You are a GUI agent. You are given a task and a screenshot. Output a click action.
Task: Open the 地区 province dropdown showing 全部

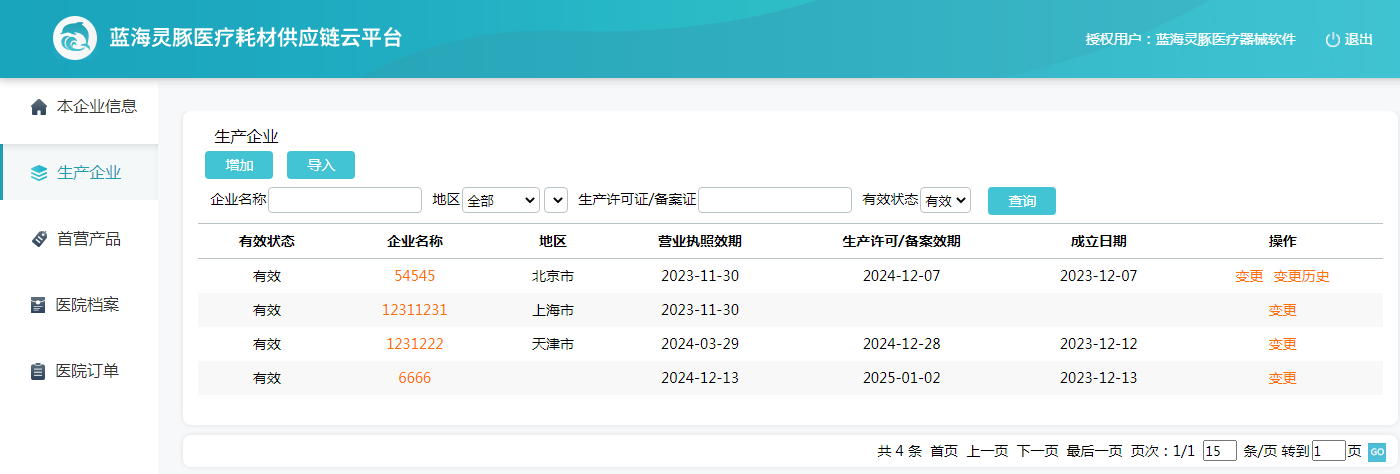501,200
